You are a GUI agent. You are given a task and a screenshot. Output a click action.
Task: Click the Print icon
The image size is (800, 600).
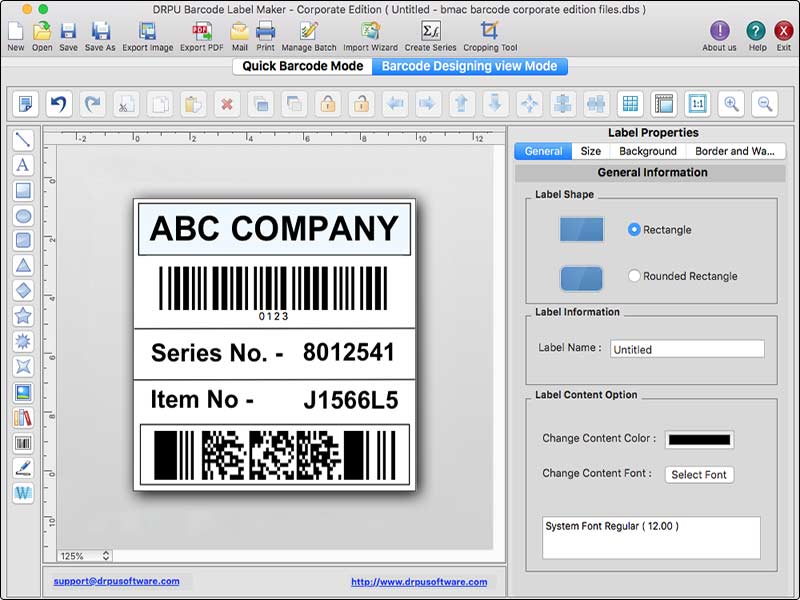coord(265,31)
